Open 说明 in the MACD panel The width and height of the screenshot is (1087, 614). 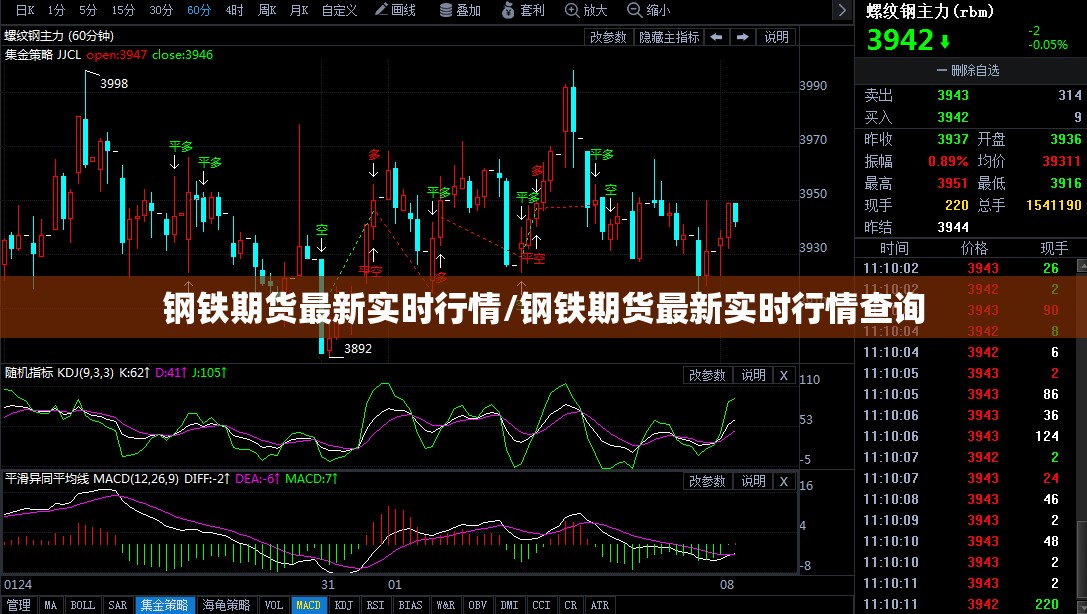pos(754,482)
